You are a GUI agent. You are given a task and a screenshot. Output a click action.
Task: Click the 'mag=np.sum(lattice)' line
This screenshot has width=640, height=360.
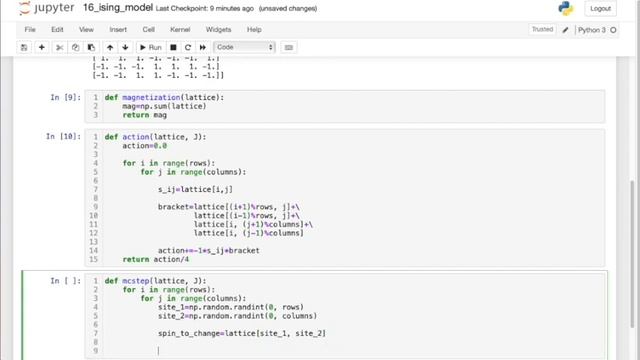[164, 106]
